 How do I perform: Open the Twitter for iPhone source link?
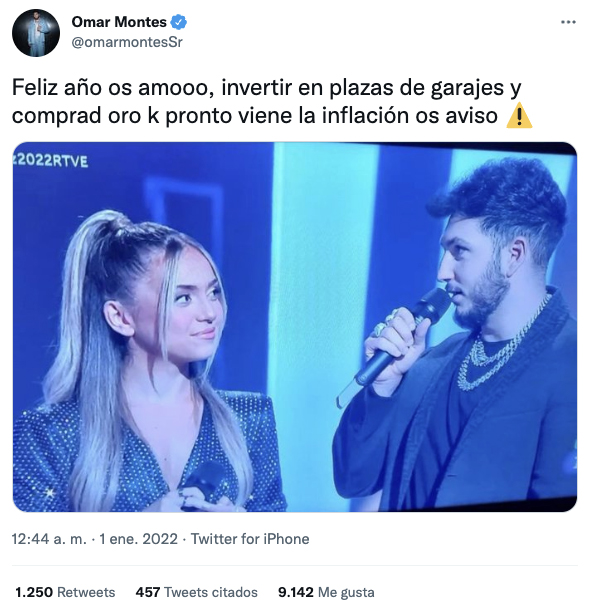coord(250,539)
